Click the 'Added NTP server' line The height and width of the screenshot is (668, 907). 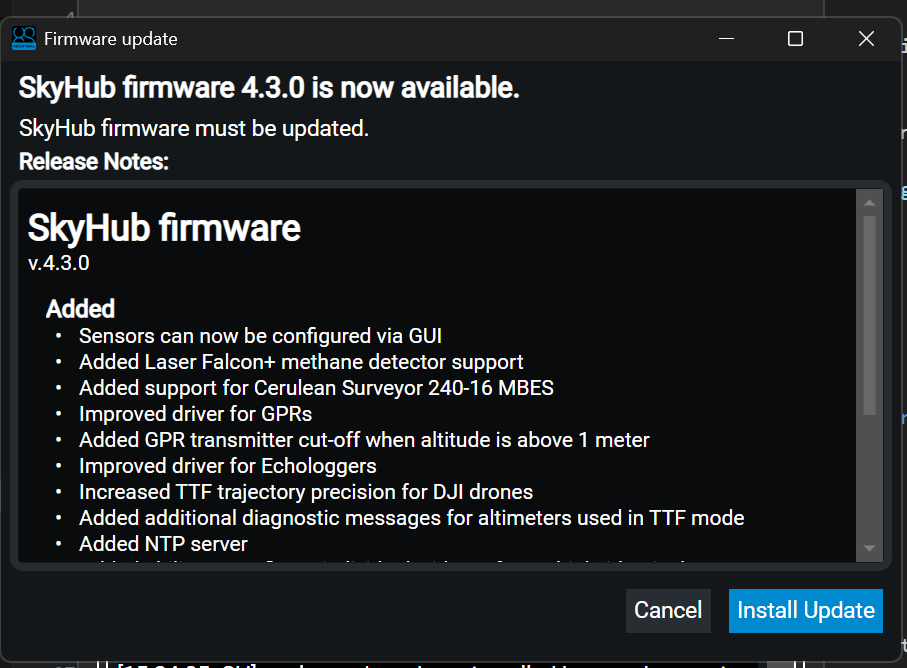coord(163,544)
